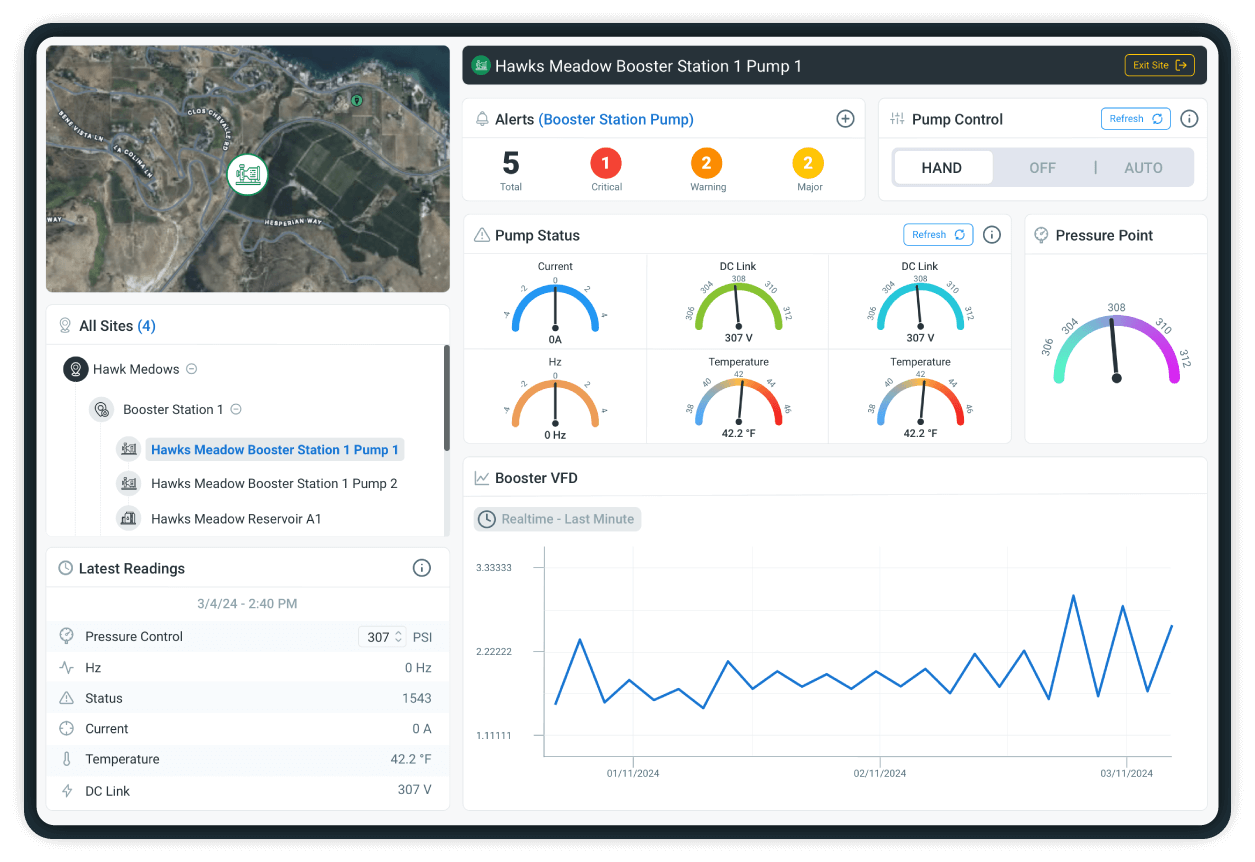Set pump control to OFF
This screenshot has height=862, width=1255.
click(x=1042, y=168)
